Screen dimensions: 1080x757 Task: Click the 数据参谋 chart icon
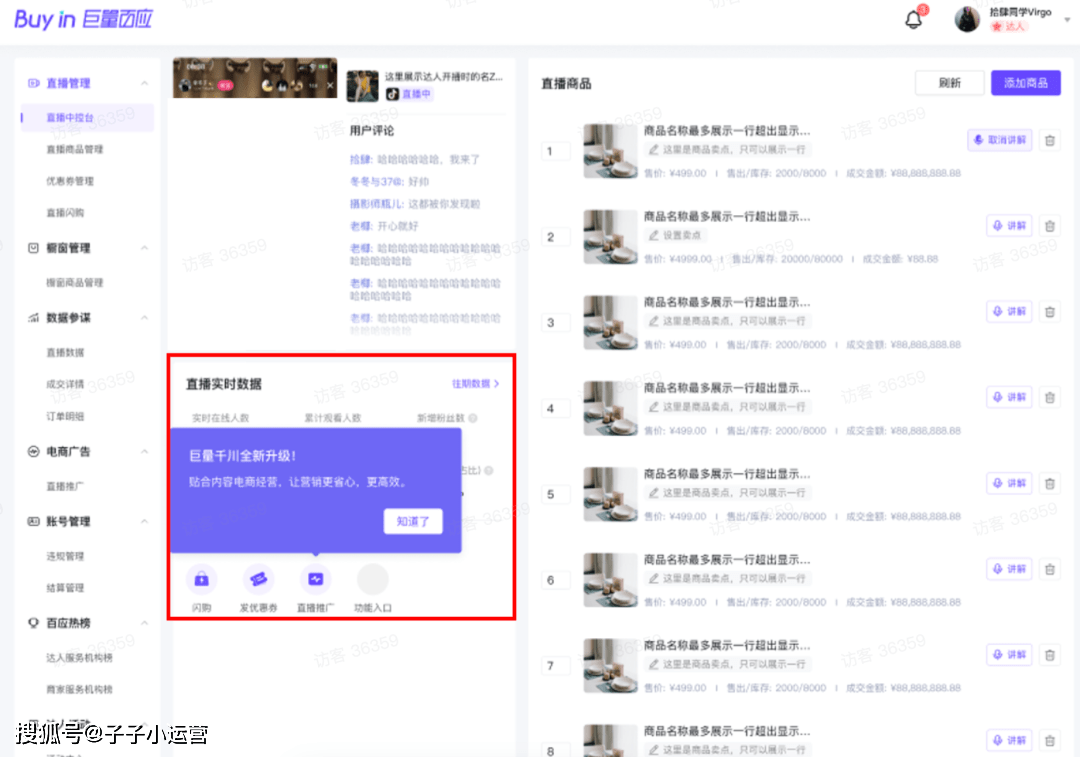coord(33,318)
